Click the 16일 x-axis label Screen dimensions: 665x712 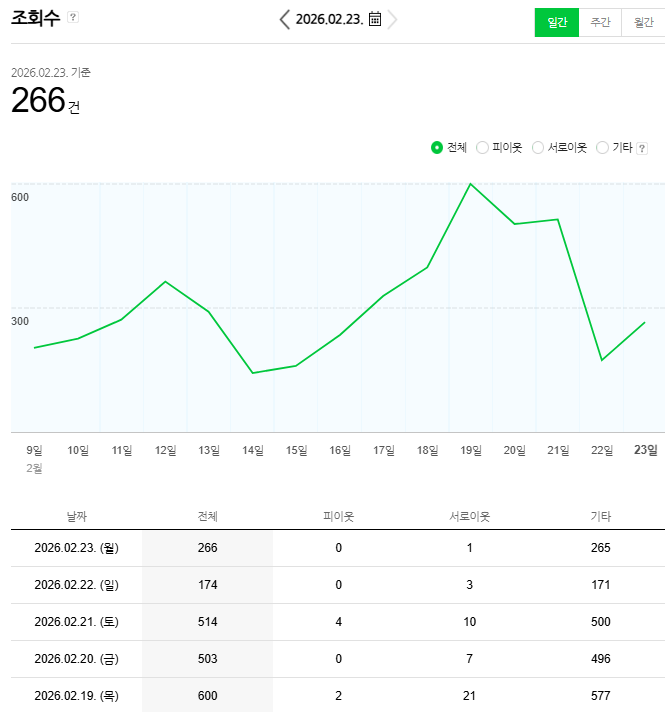340,450
